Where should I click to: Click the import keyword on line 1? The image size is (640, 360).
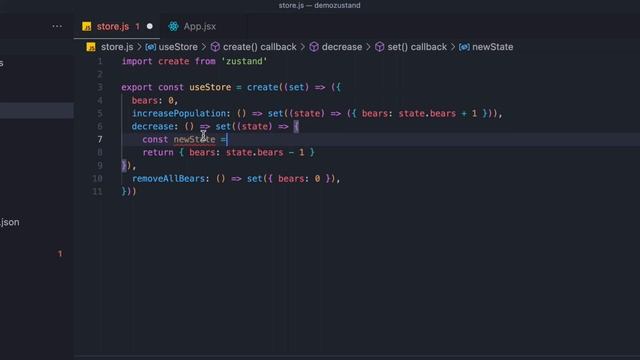(137, 61)
